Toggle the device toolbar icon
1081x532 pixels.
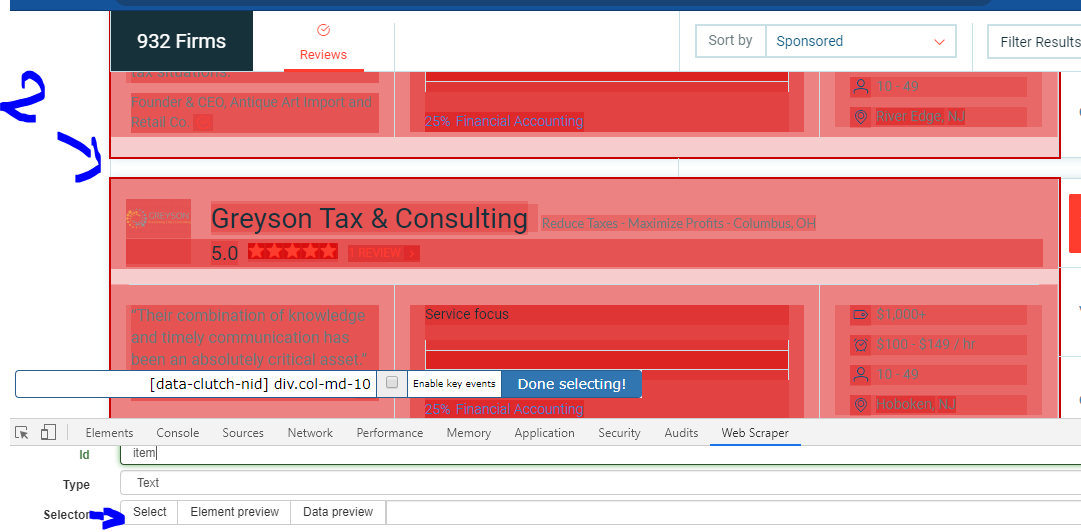coord(48,432)
